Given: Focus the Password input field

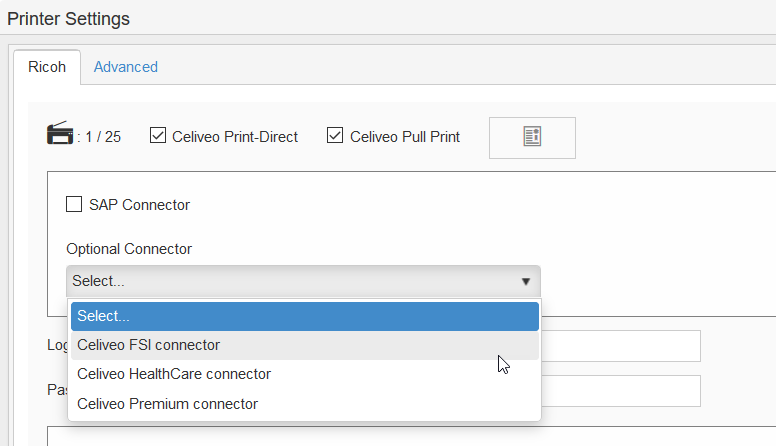Looking at the screenshot, I should pos(621,391).
